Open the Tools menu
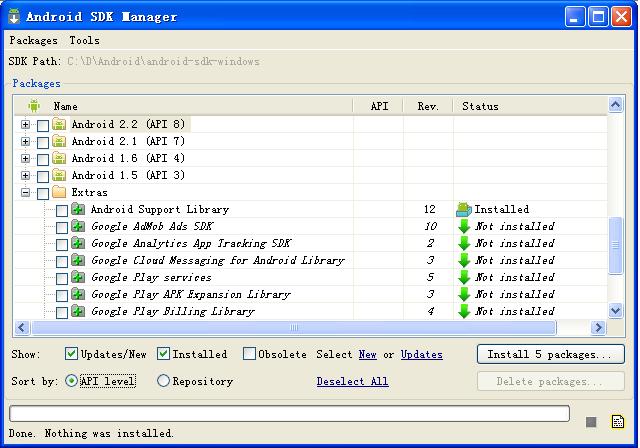Viewport: 640px width, 448px height. tap(84, 40)
